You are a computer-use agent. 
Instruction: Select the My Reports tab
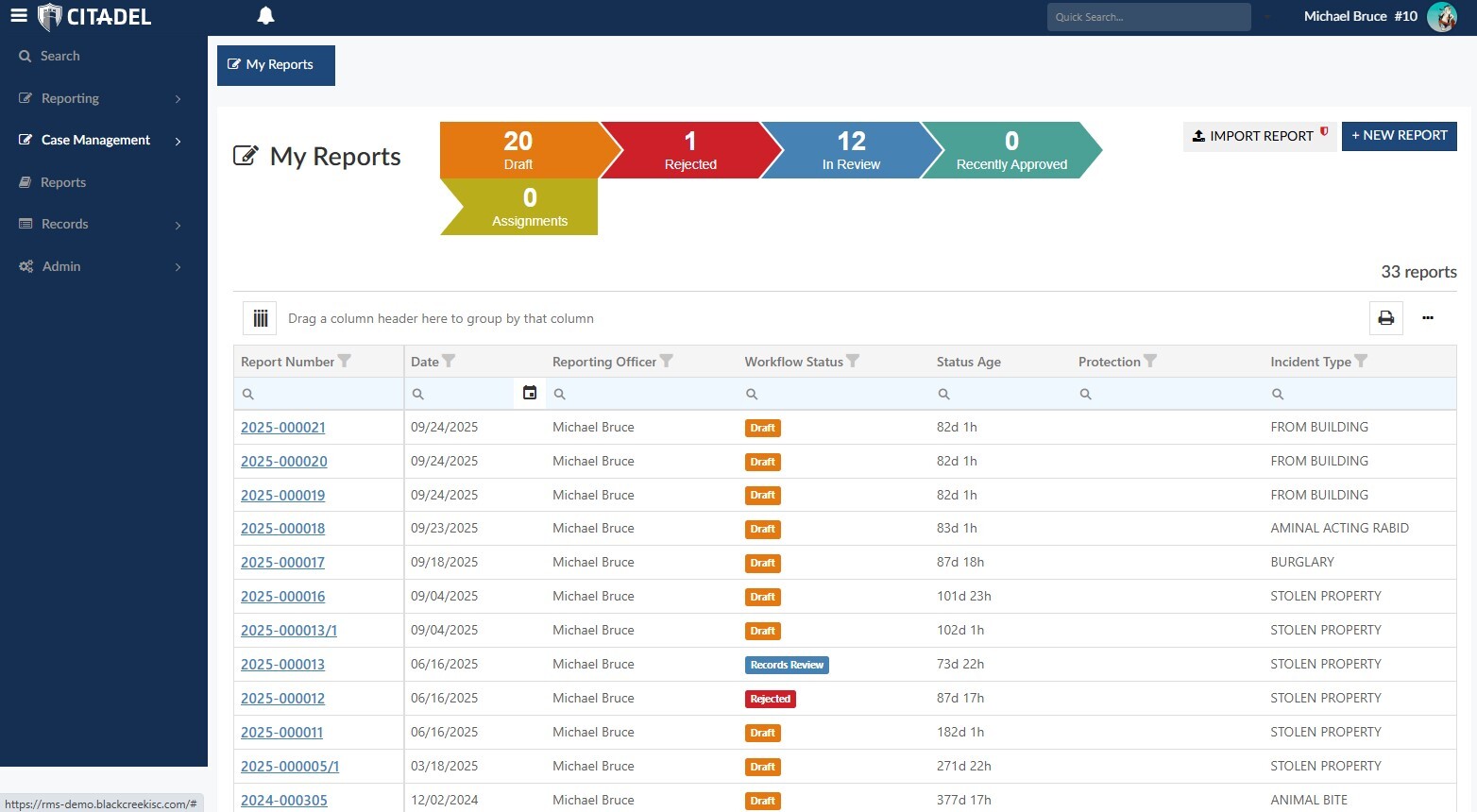point(276,64)
